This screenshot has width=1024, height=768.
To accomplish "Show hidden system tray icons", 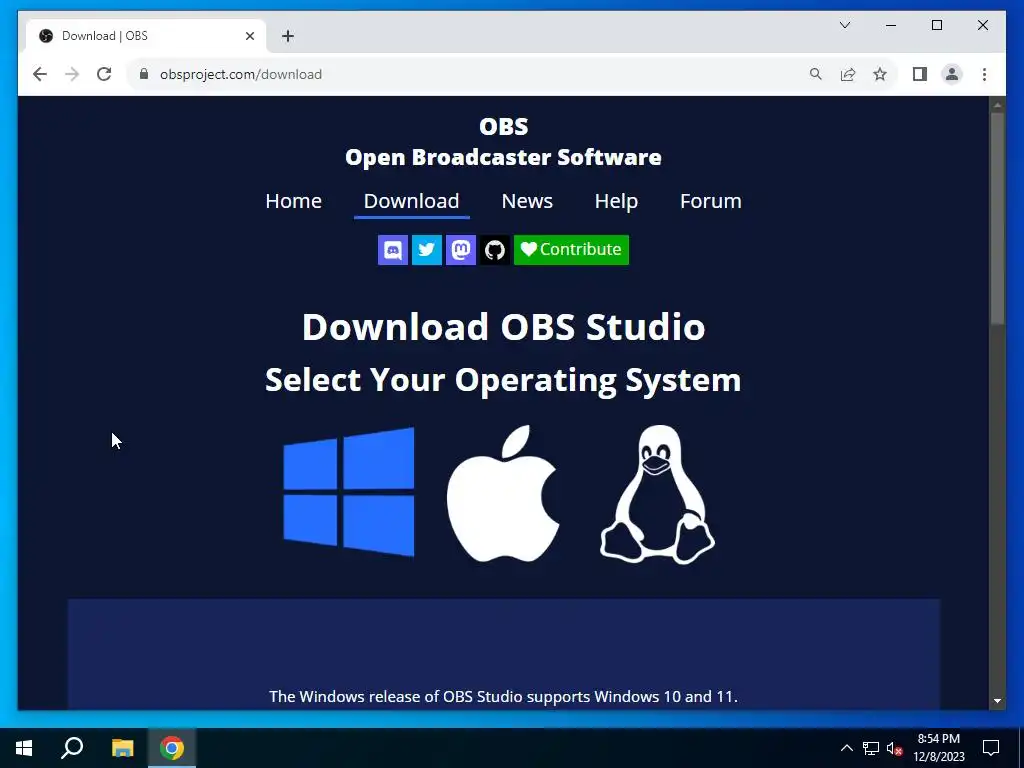I will (846, 748).
